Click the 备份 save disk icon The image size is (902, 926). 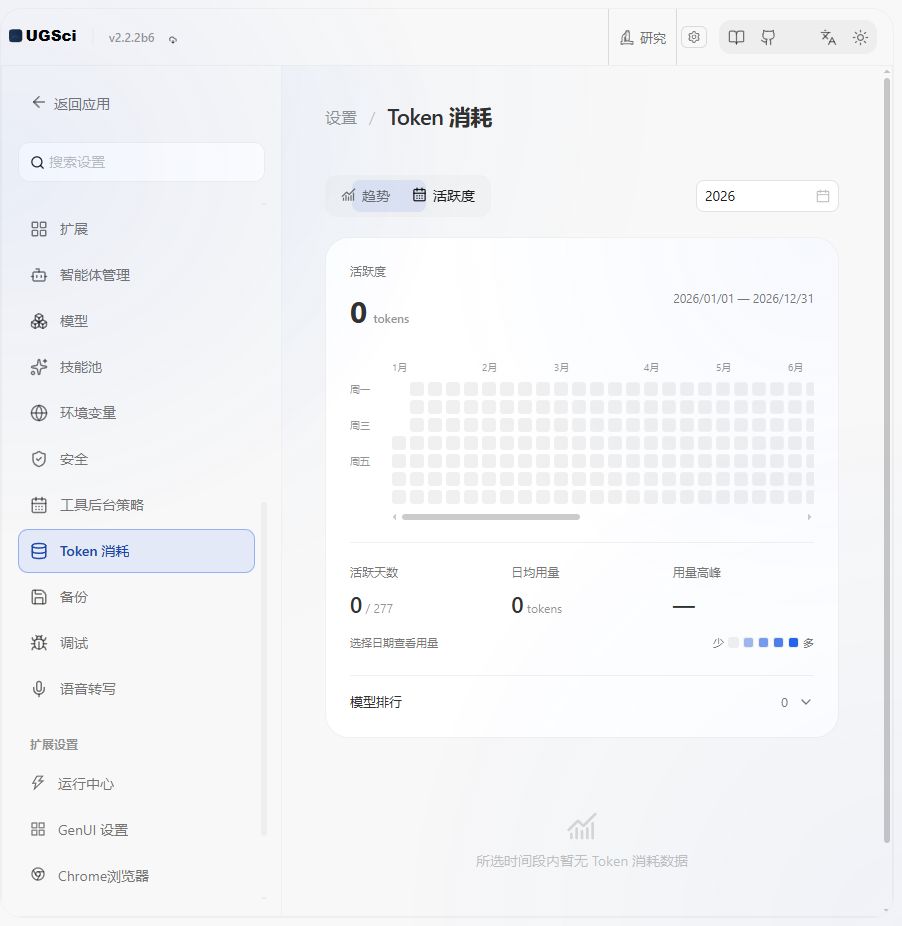(39, 597)
